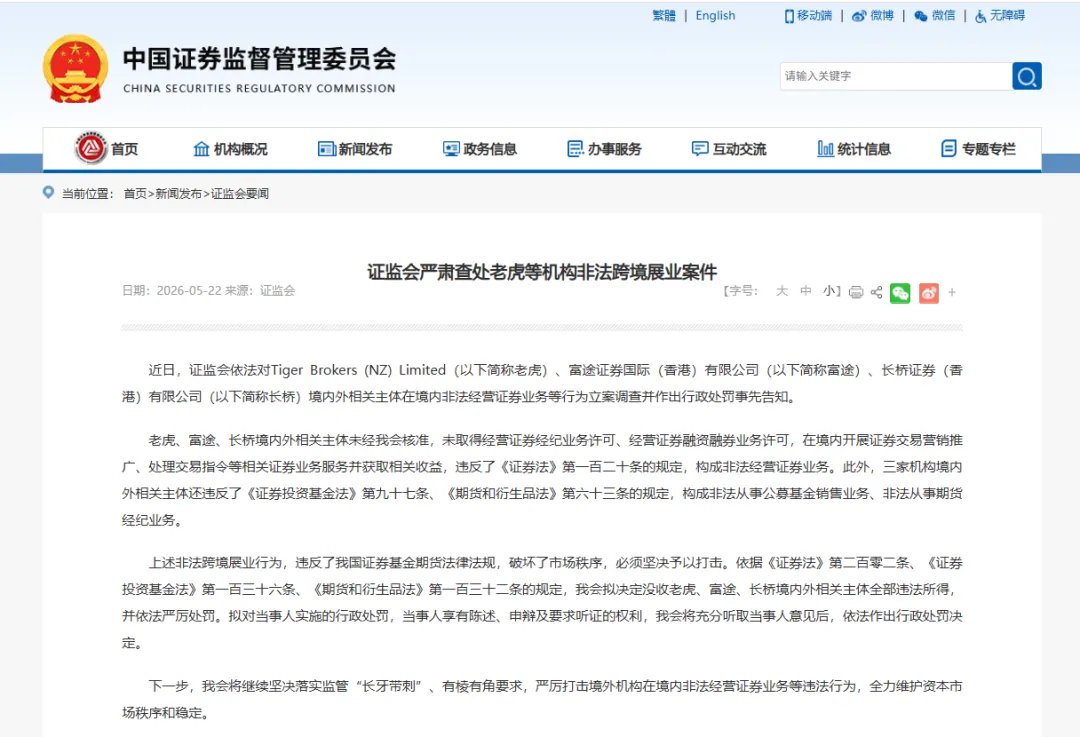1080x737 pixels.
Task: Set article font size to small (小)
Action: (x=829, y=291)
